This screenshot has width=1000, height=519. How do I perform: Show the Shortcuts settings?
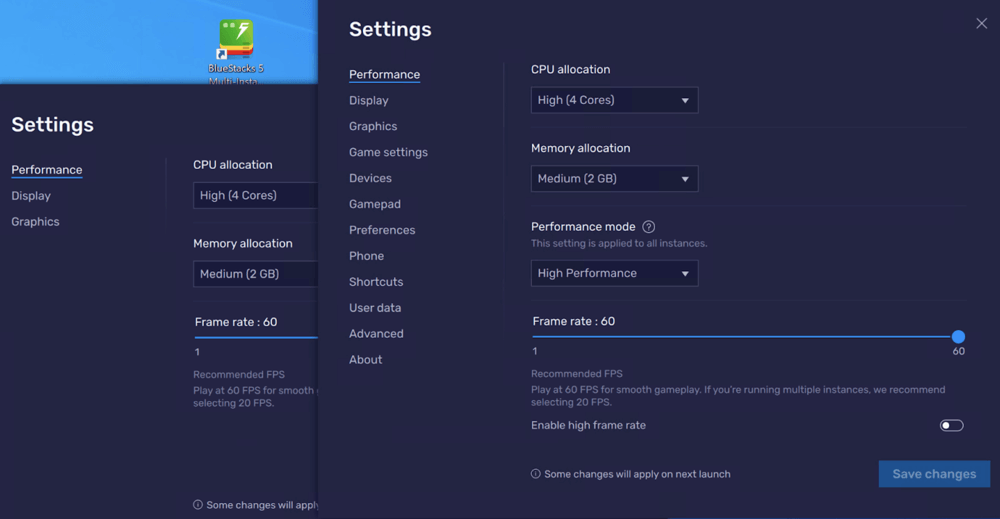pos(376,282)
